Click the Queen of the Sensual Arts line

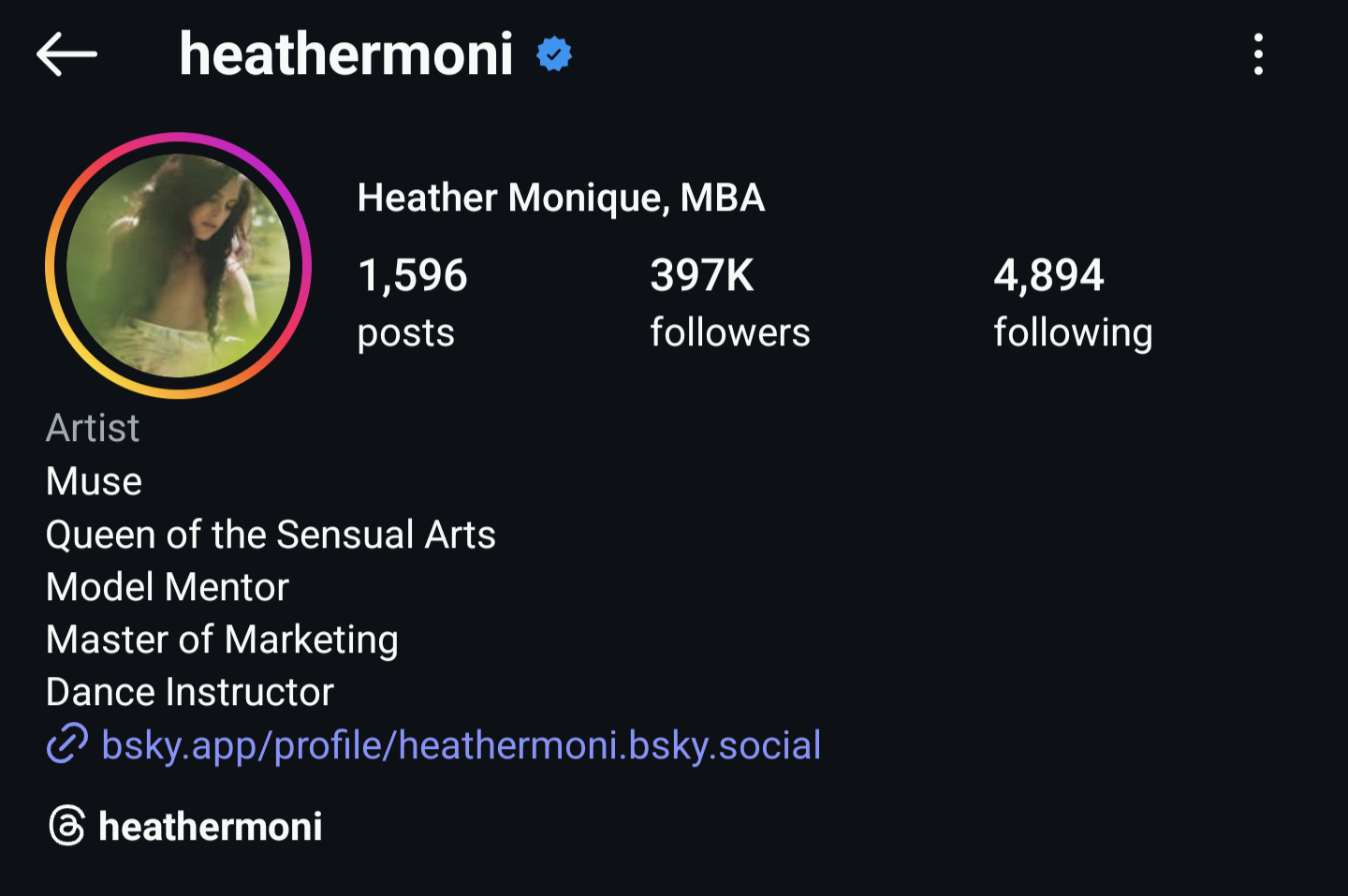click(x=271, y=535)
